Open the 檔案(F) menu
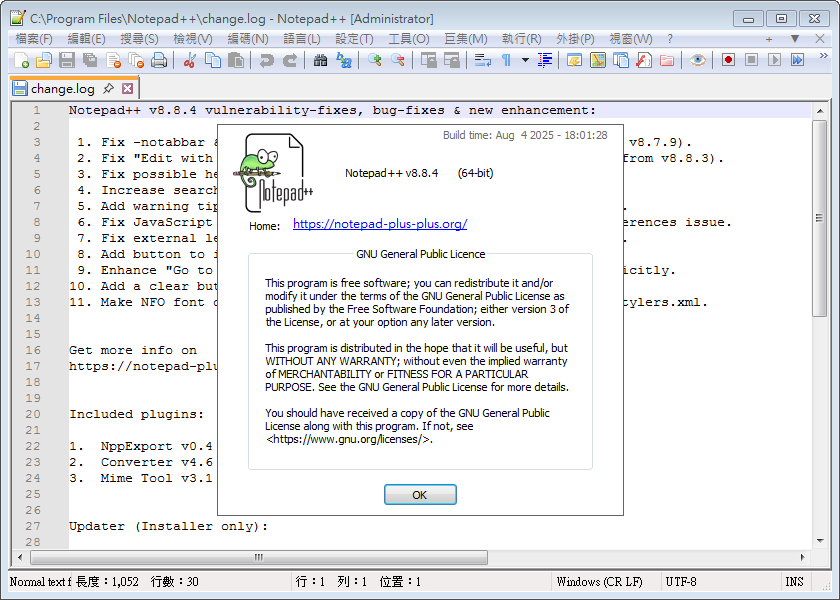This screenshot has width=840, height=600. [34, 39]
